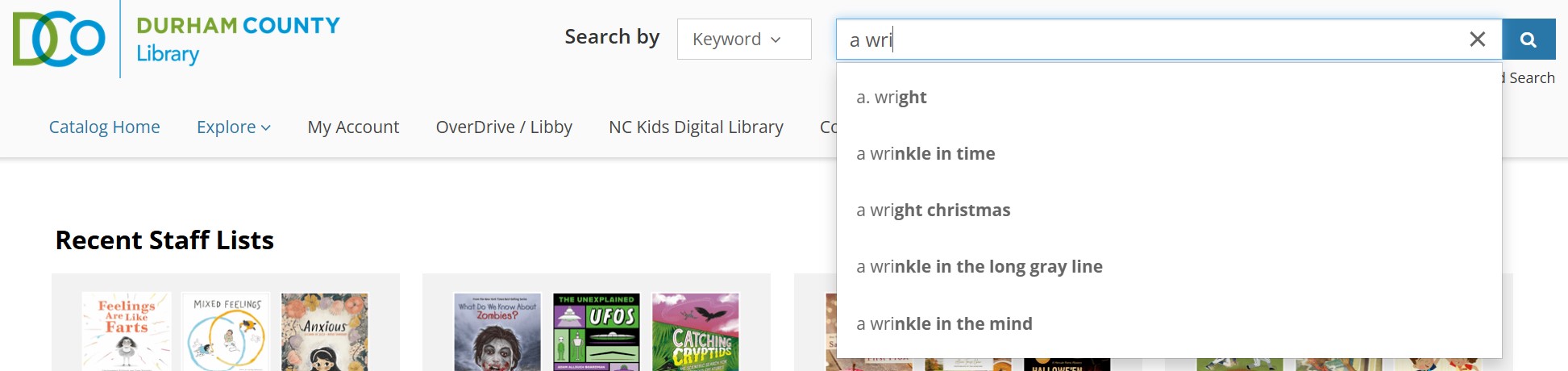Visit NC Kids Digital Library
Image resolution: width=1568 pixels, height=371 pixels.
coord(696,127)
